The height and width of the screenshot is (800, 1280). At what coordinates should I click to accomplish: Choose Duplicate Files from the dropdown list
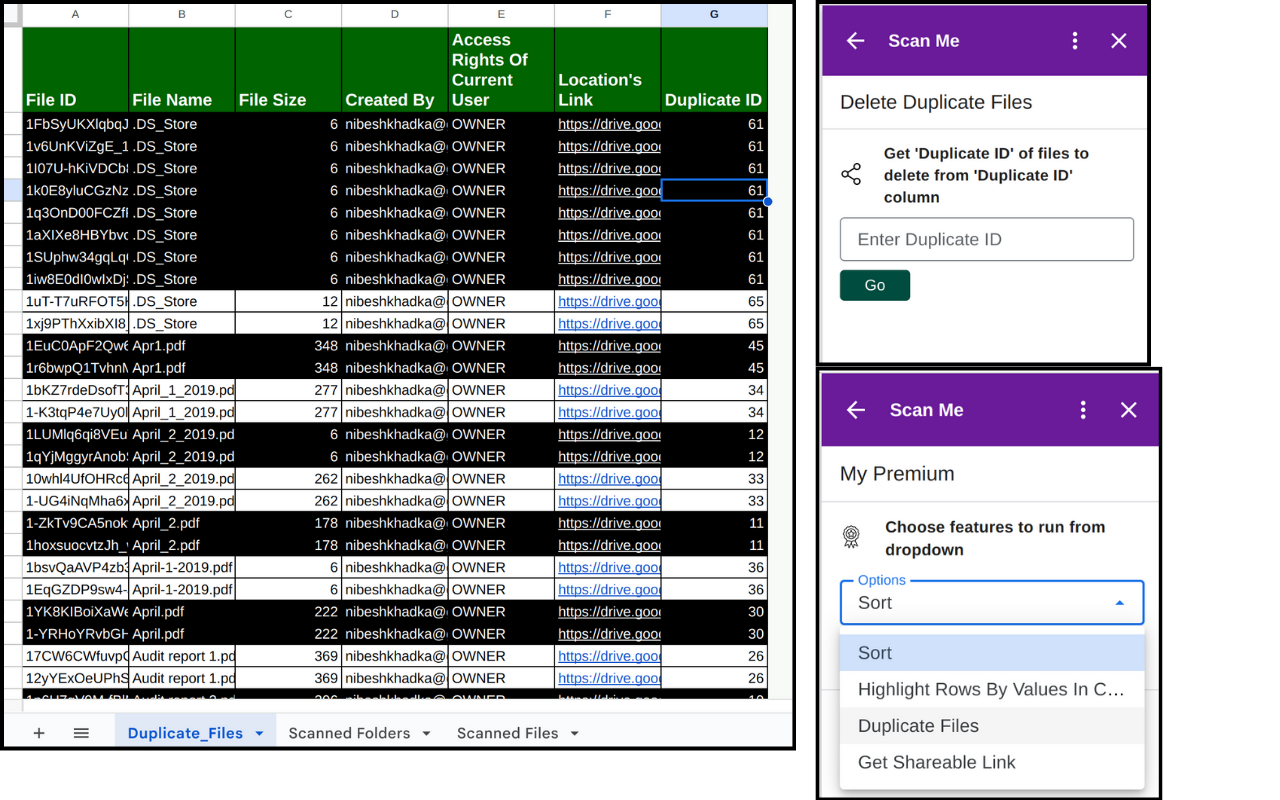pos(992,726)
